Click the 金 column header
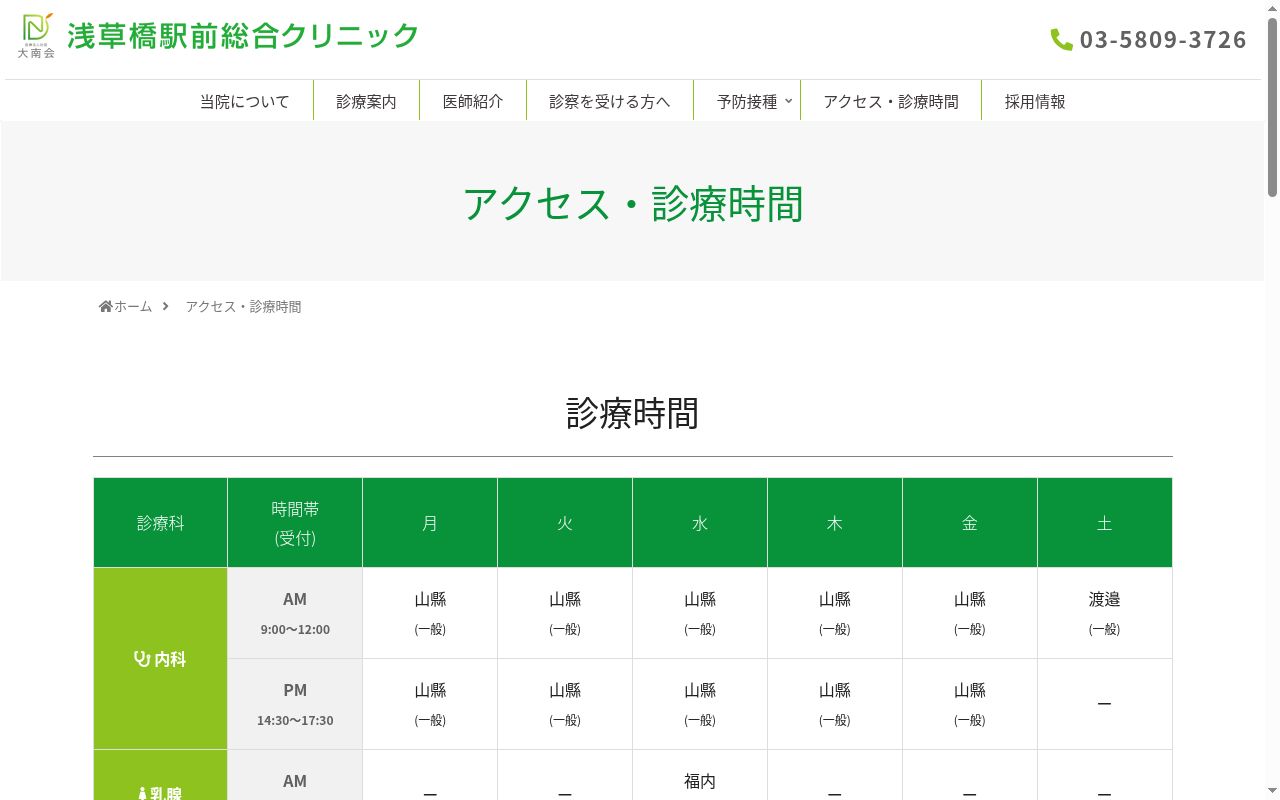The image size is (1280, 800). coord(970,523)
